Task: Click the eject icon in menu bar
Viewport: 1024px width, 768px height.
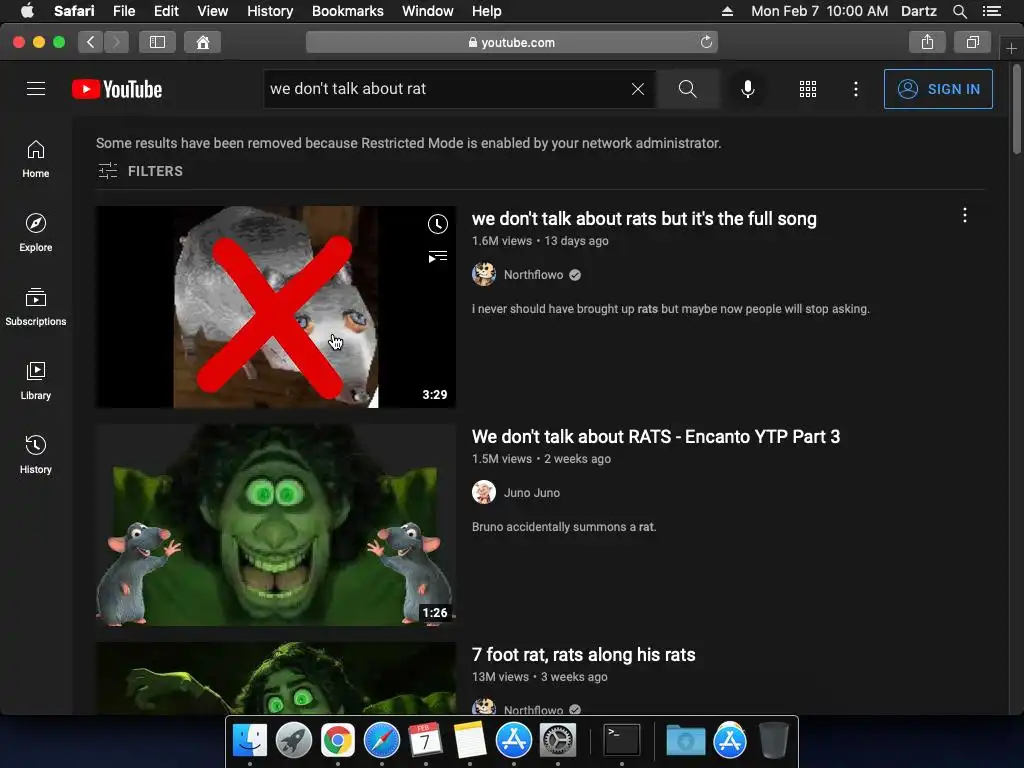Action: click(728, 11)
